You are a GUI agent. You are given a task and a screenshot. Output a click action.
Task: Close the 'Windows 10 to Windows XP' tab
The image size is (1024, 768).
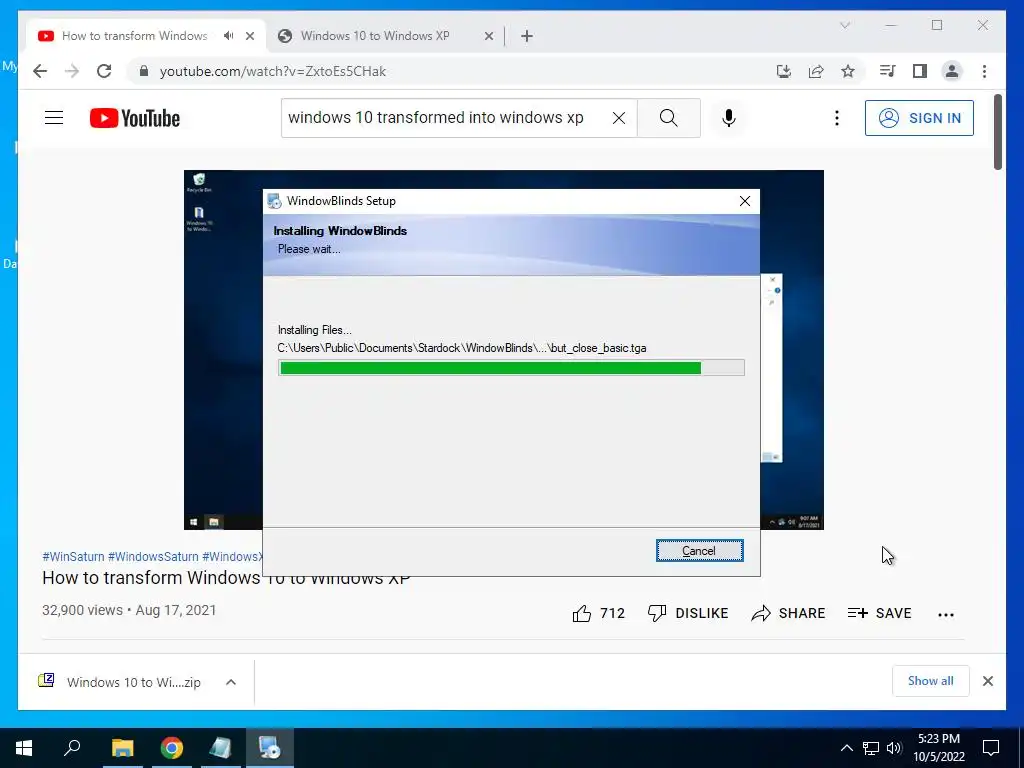click(x=488, y=36)
